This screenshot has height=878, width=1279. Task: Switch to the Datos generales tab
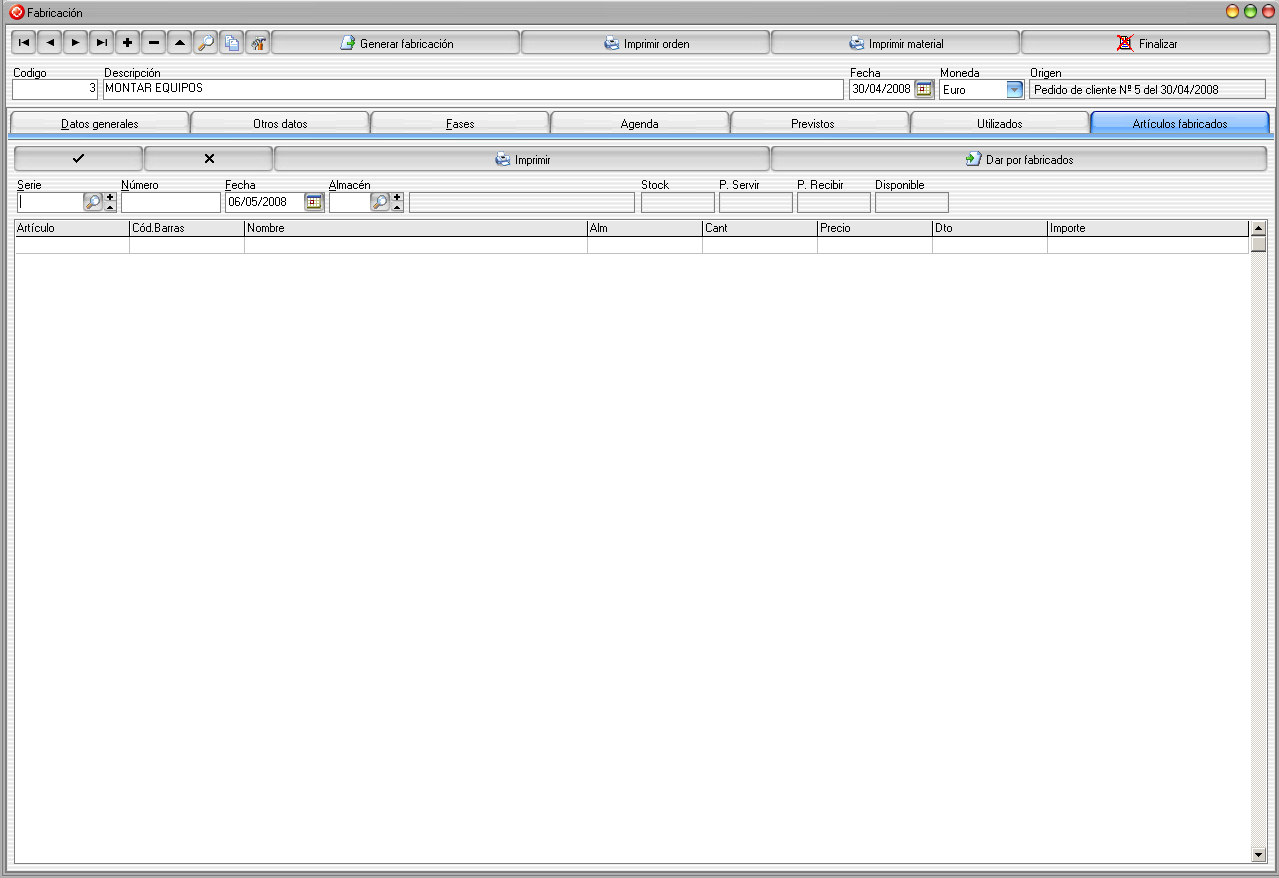pyautogui.click(x=99, y=124)
